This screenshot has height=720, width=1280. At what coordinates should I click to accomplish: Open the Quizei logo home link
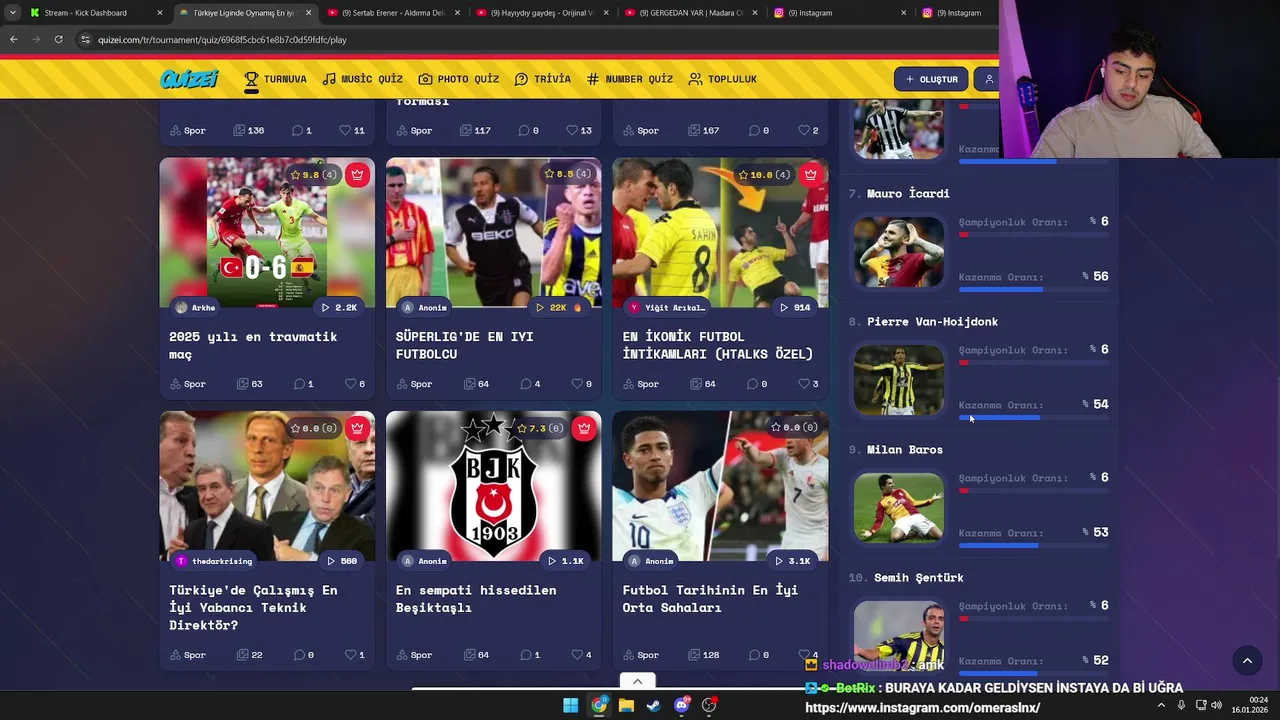[189, 79]
